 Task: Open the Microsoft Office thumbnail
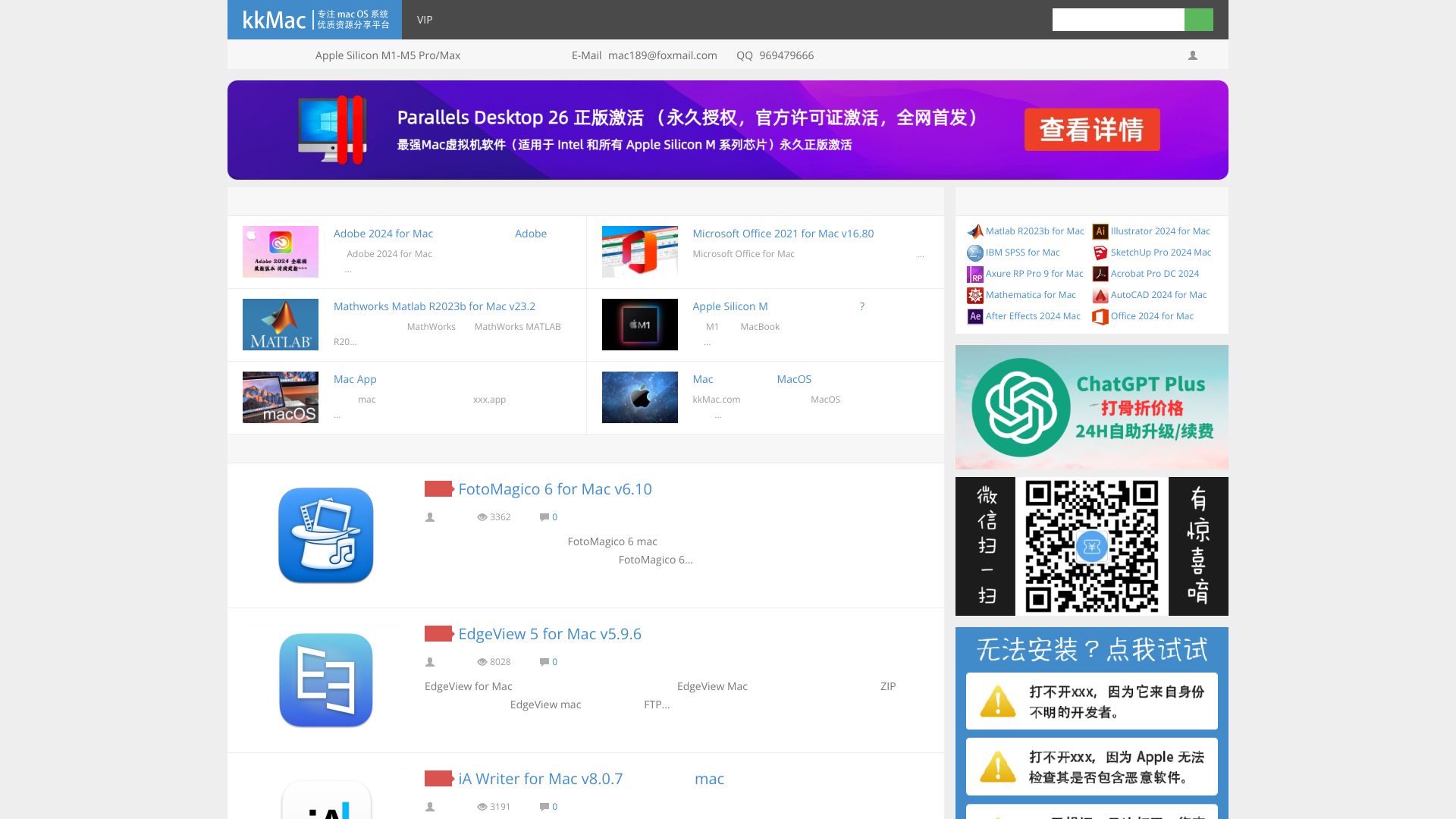(x=640, y=252)
